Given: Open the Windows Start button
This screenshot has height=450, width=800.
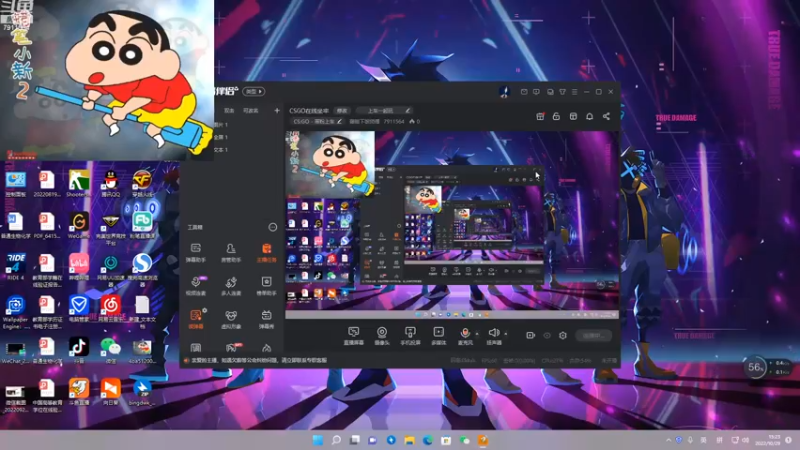Looking at the screenshot, I should pyautogui.click(x=317, y=440).
